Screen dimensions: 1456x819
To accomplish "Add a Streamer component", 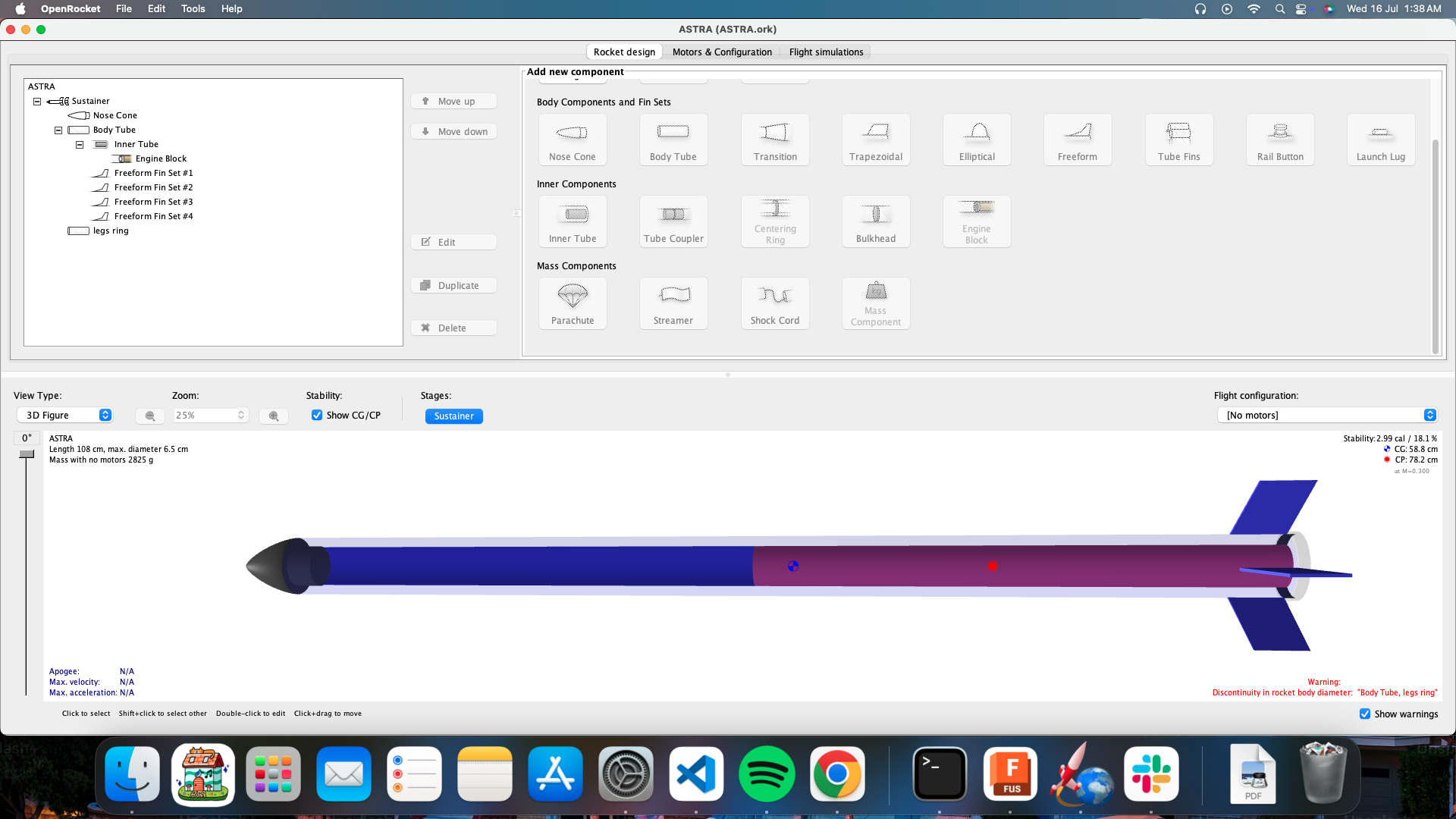I will click(673, 303).
